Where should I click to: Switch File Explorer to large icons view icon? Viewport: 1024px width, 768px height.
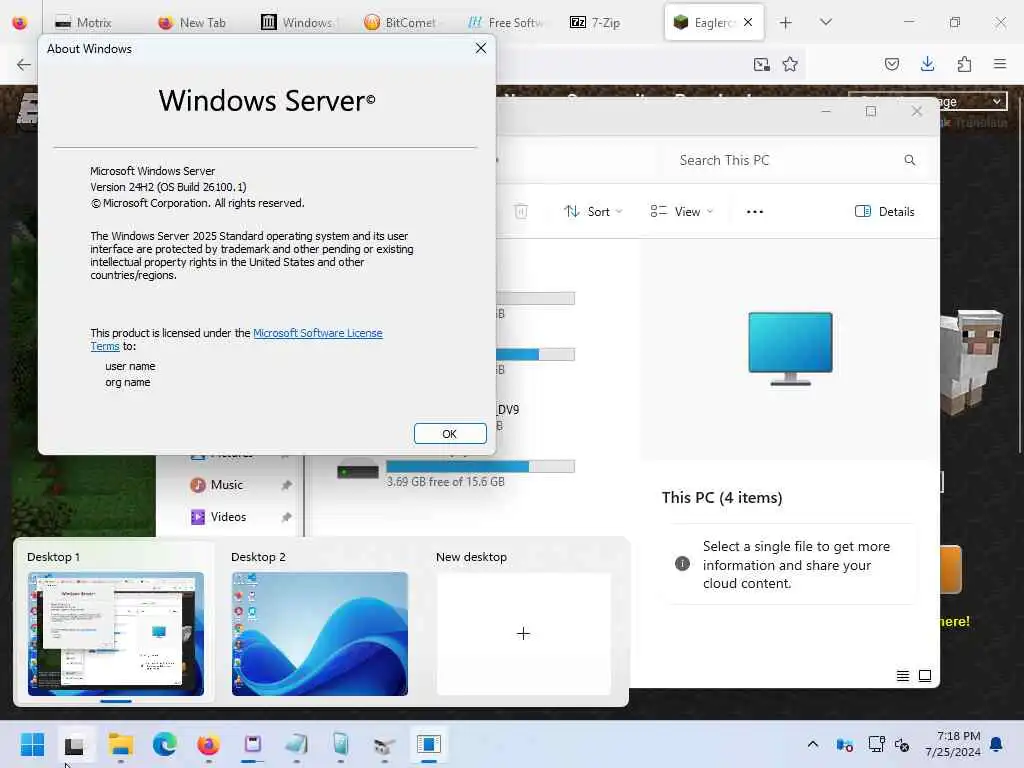pyautogui.click(x=925, y=676)
